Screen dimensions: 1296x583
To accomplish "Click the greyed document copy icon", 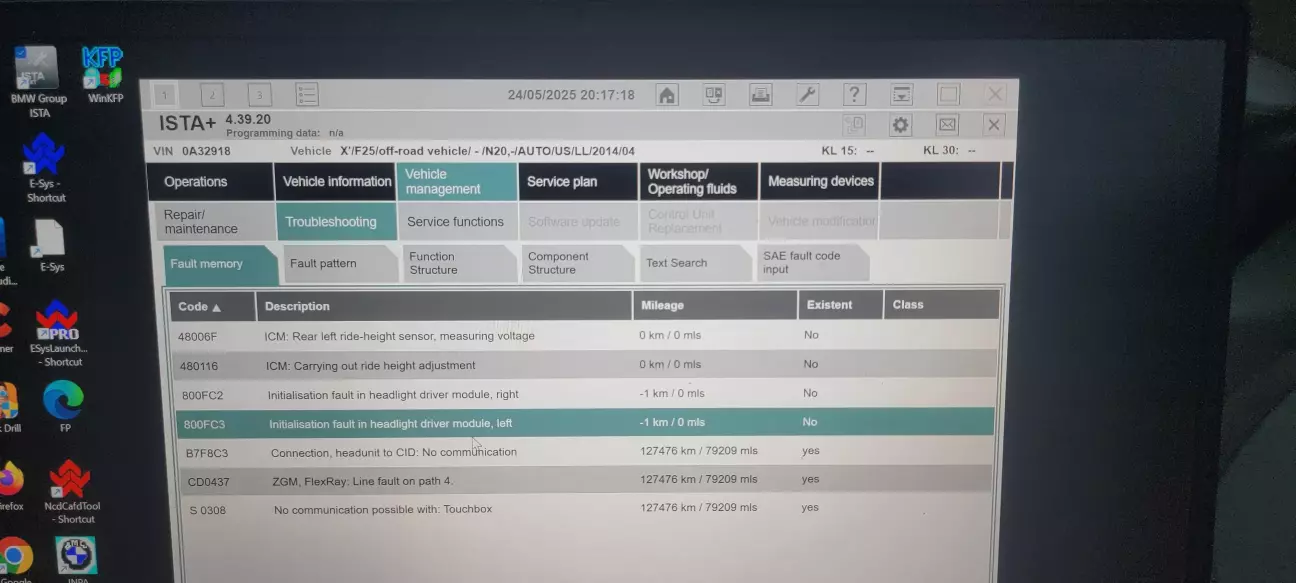I will [853, 125].
